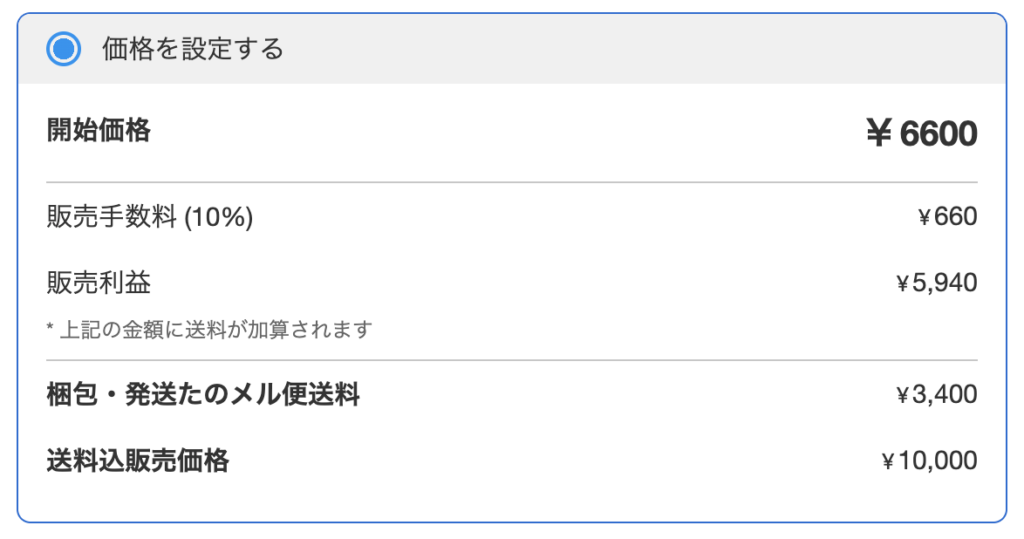Click the blank white area below 送料込販売価格

tap(512, 500)
